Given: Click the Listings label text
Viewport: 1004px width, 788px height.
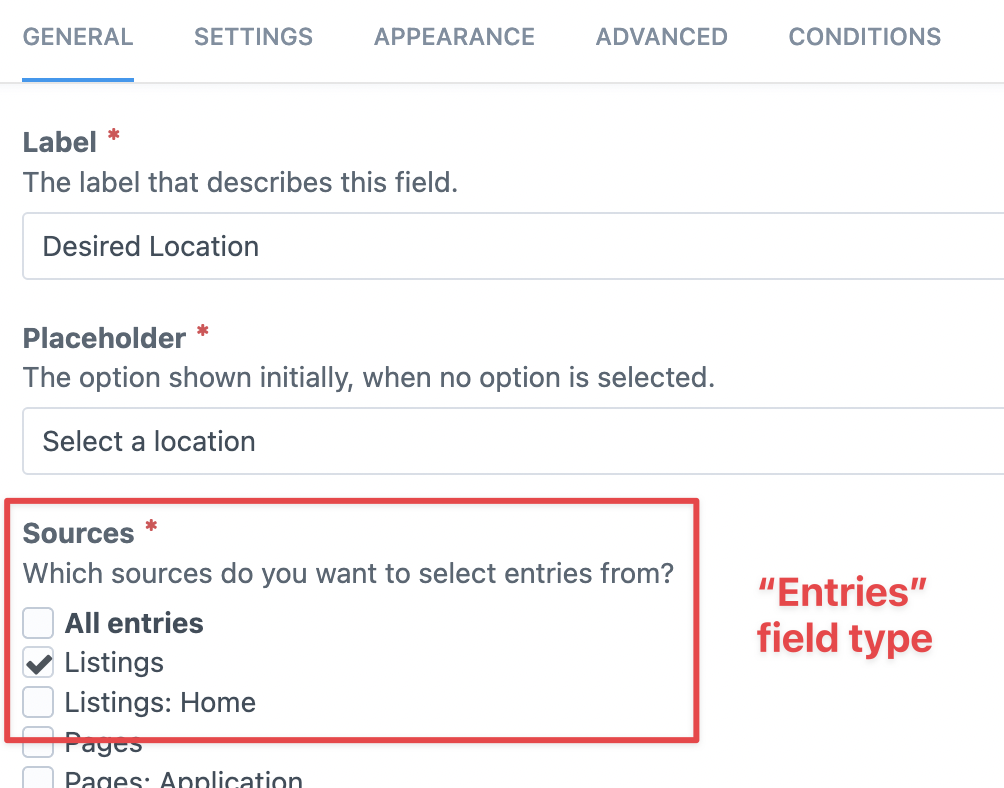Looking at the screenshot, I should tap(113, 662).
